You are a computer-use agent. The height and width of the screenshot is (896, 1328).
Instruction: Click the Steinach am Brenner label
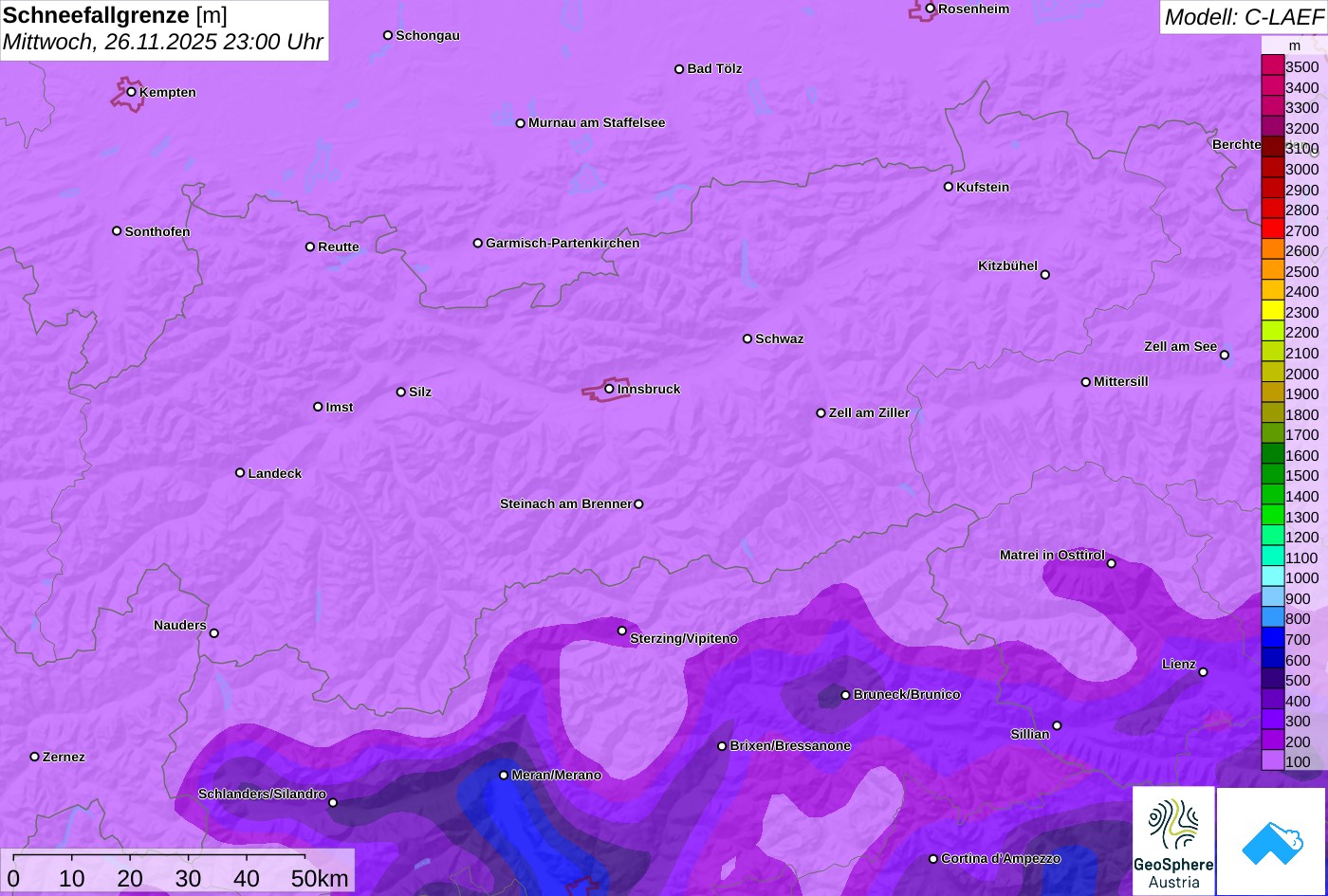pos(565,504)
